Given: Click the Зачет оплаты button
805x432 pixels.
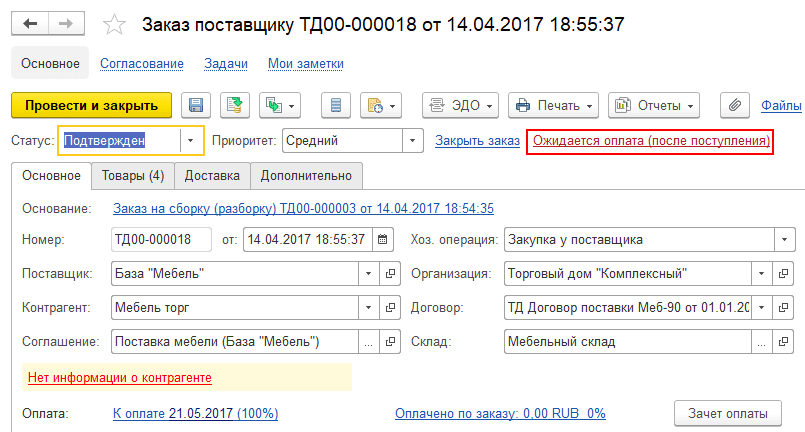Looking at the screenshot, I should point(727,414).
